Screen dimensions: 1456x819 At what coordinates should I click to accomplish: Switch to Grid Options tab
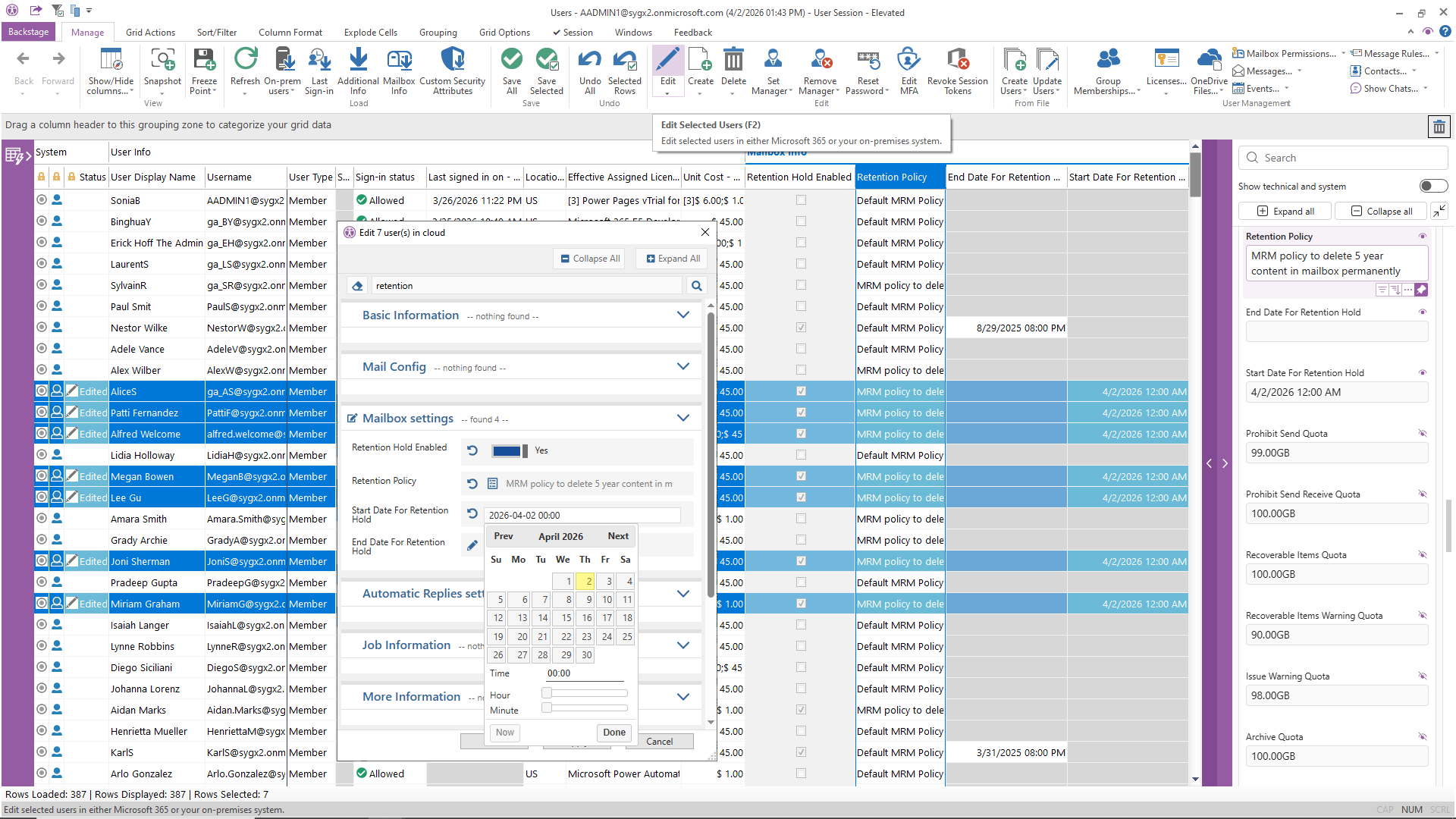tap(504, 33)
